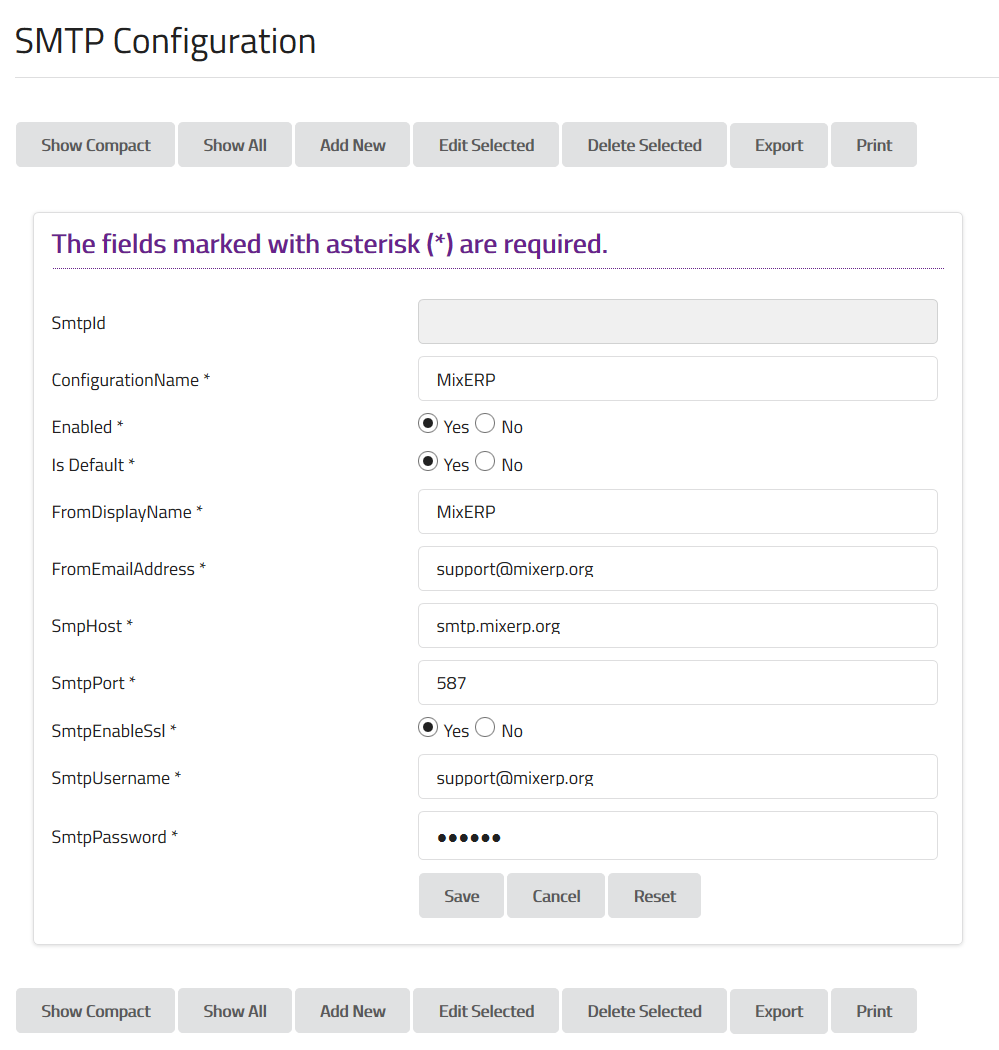Image resolution: width=999 pixels, height=1050 pixels.
Task: Click the bottom Print button
Action: (x=874, y=1011)
